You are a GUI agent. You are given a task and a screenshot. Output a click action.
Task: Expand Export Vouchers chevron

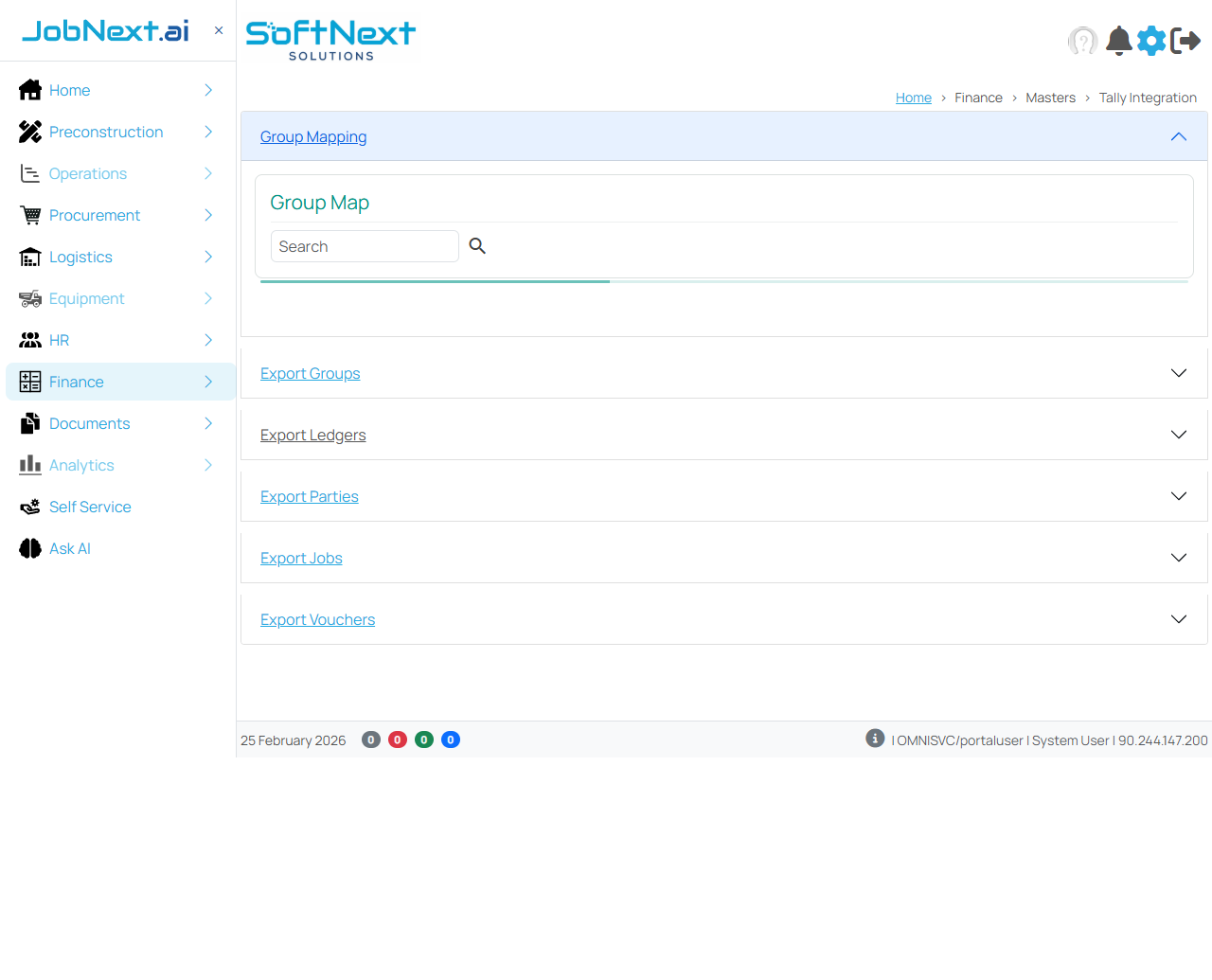(1178, 619)
